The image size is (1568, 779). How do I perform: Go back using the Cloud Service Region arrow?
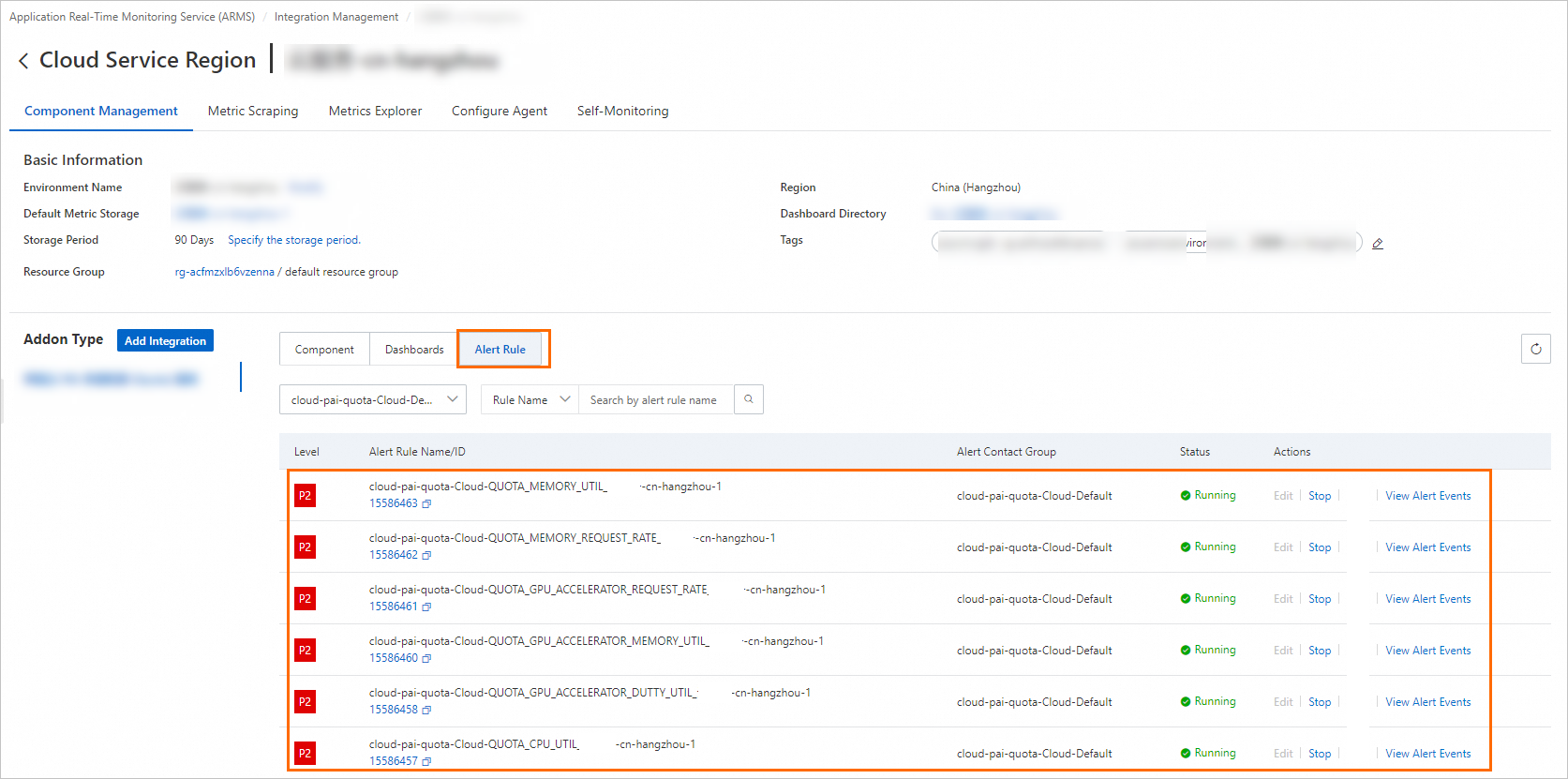[x=23, y=61]
